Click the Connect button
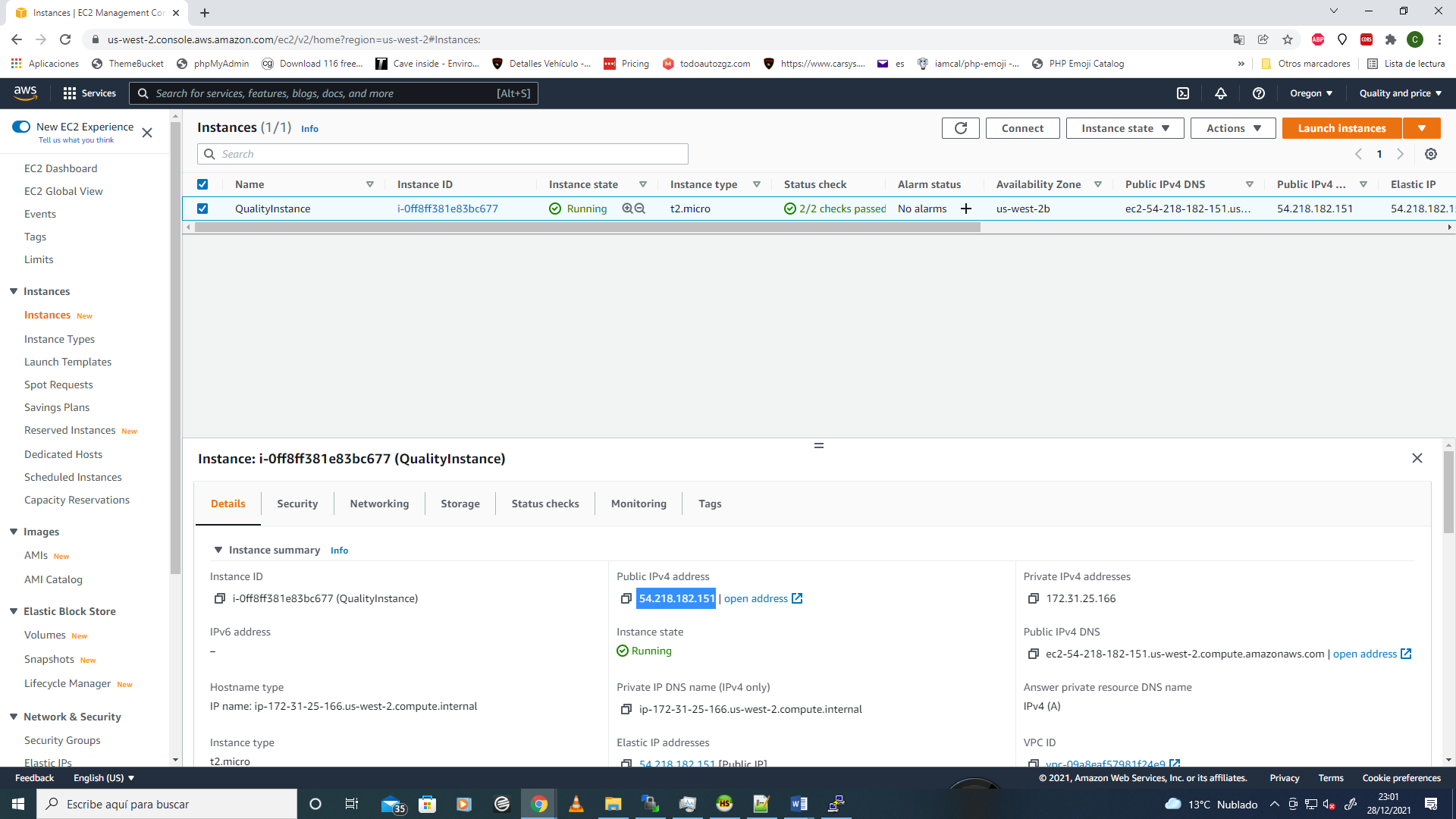1456x819 pixels. tap(1022, 128)
